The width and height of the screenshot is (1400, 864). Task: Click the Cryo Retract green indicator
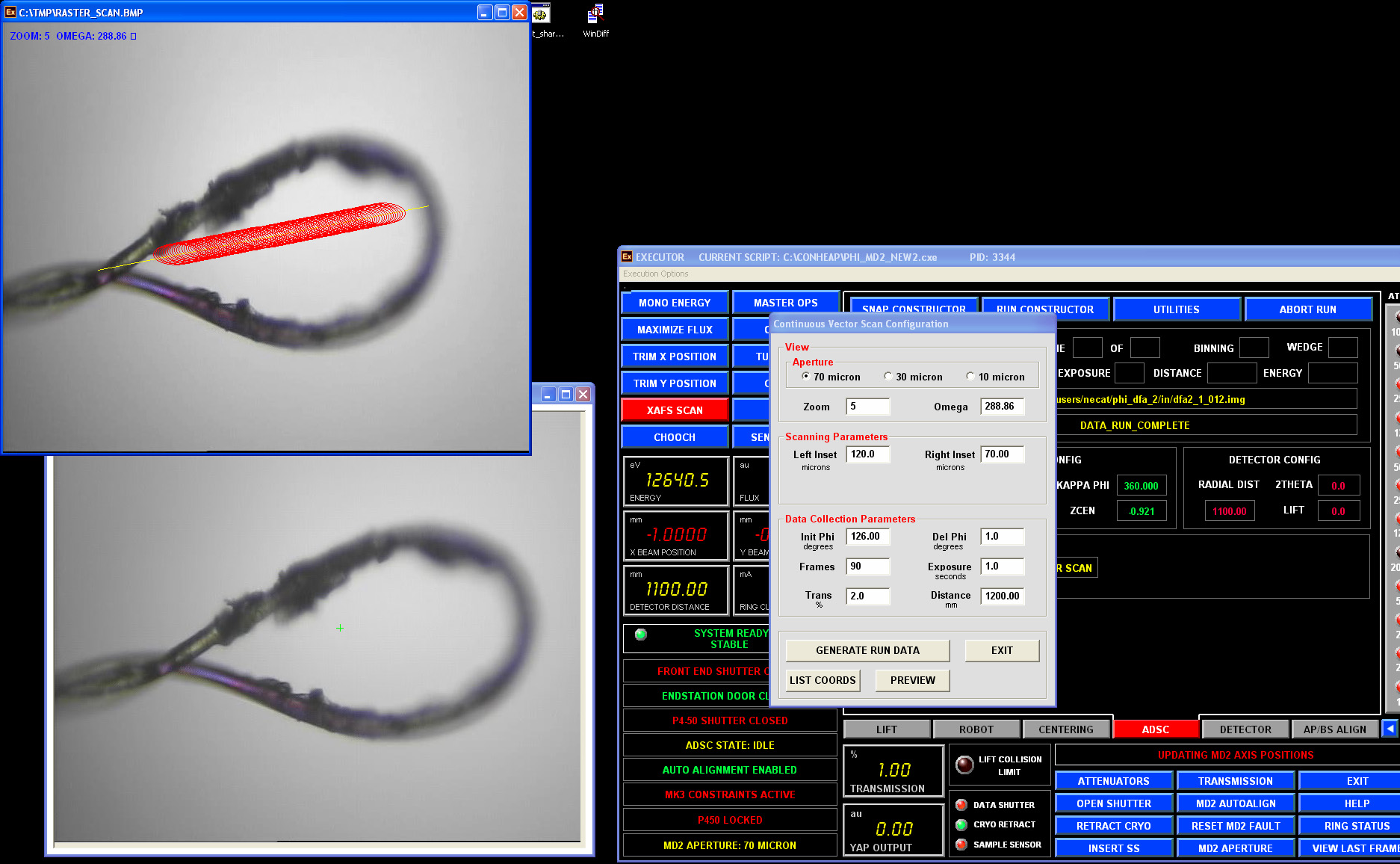click(x=961, y=824)
